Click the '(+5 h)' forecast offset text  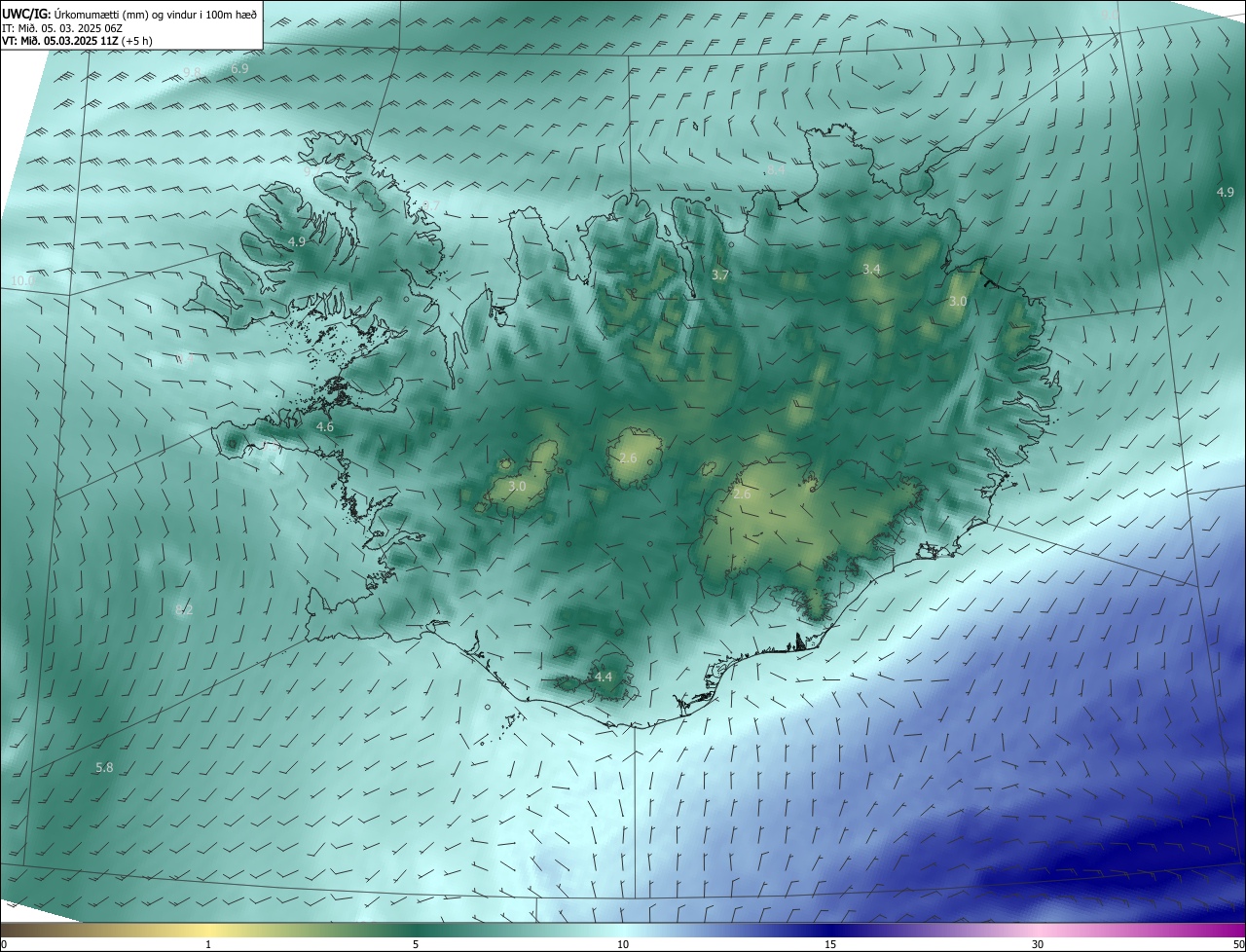click(x=137, y=41)
